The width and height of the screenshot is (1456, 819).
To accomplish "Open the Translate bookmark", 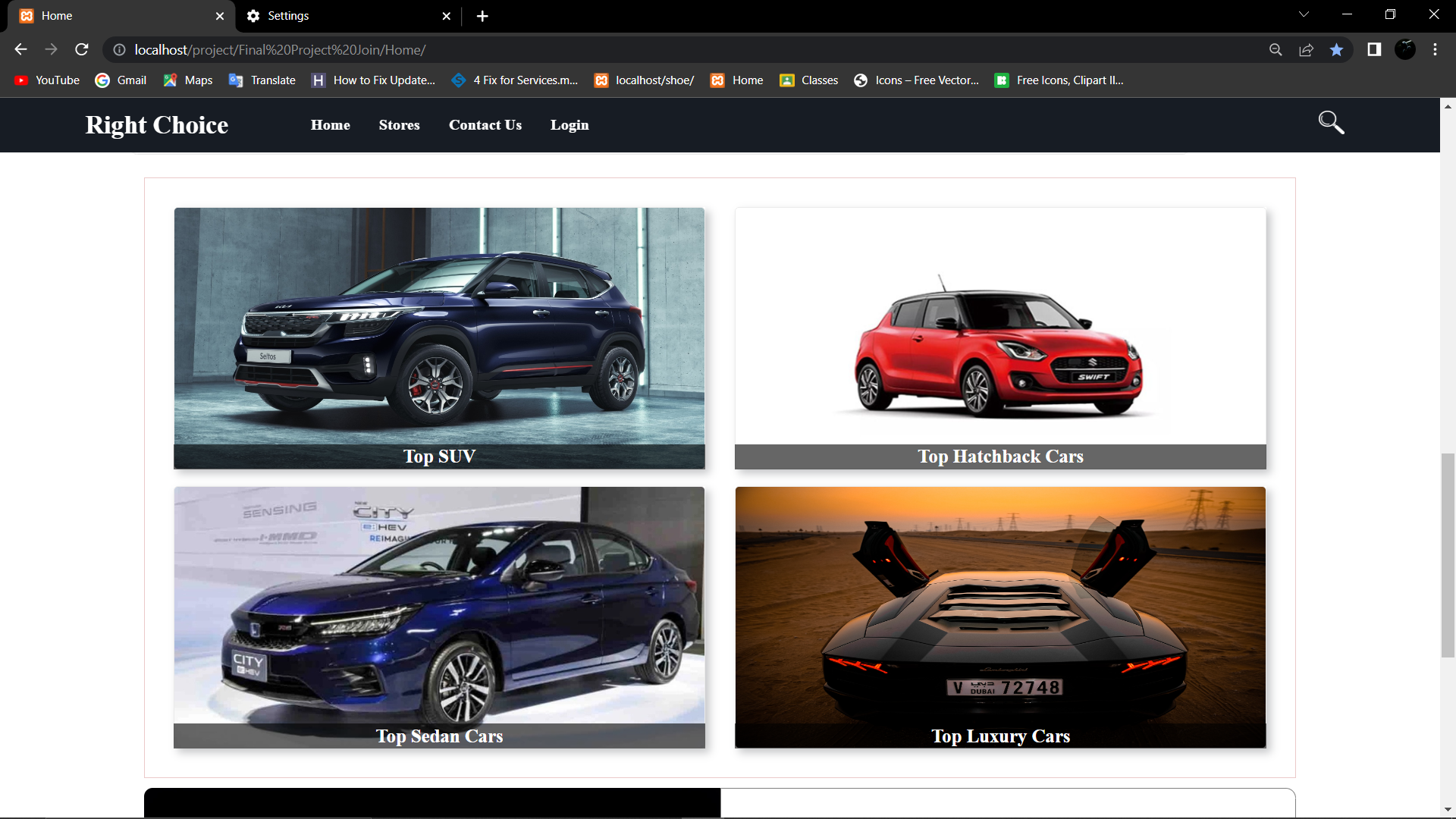I will coord(261,80).
